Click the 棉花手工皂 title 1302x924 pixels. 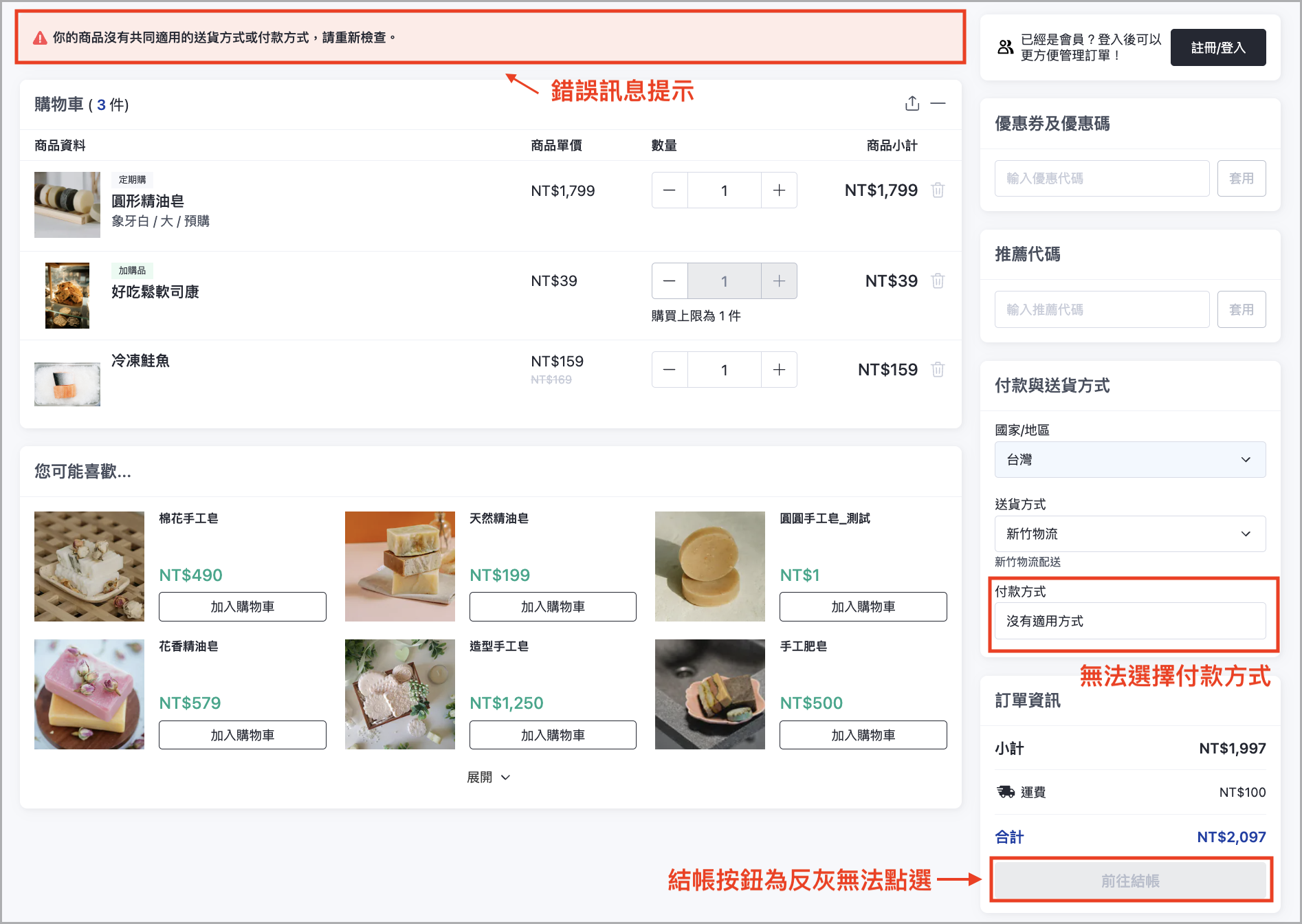pos(188,518)
